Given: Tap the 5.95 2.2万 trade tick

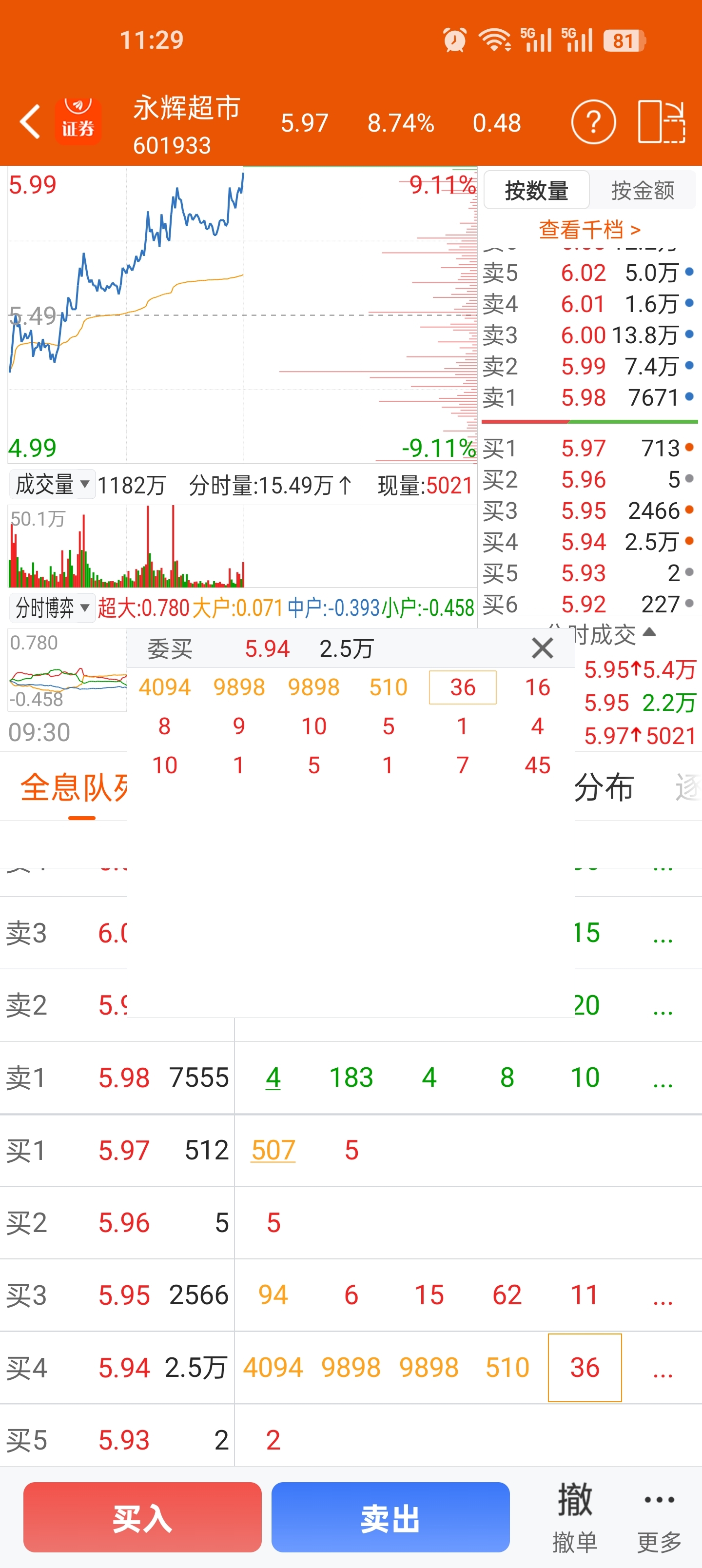Looking at the screenshot, I should pyautogui.click(x=639, y=703).
